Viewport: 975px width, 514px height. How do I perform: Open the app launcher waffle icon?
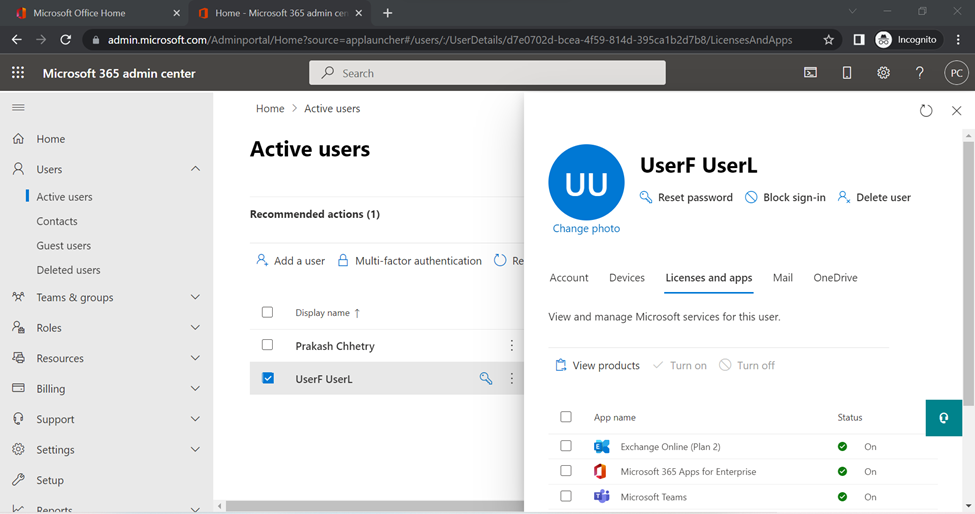pos(18,73)
